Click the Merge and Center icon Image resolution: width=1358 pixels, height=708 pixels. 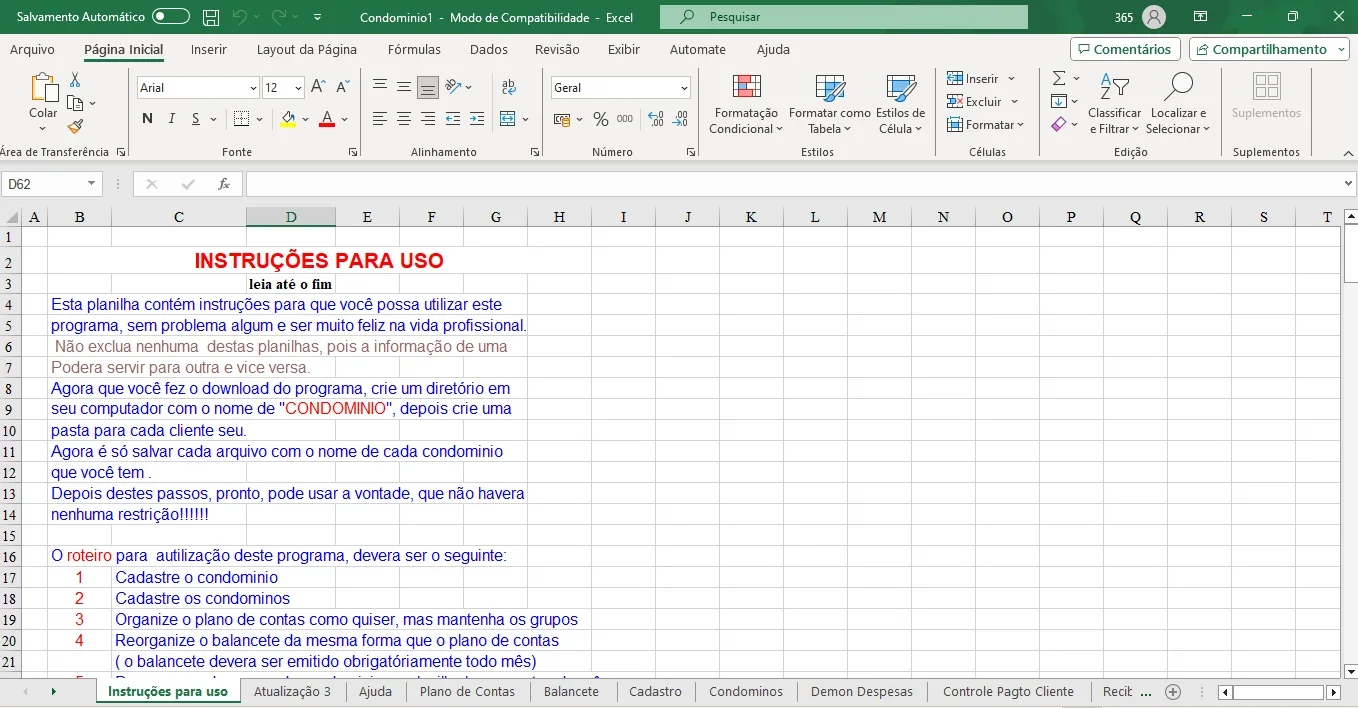(508, 119)
